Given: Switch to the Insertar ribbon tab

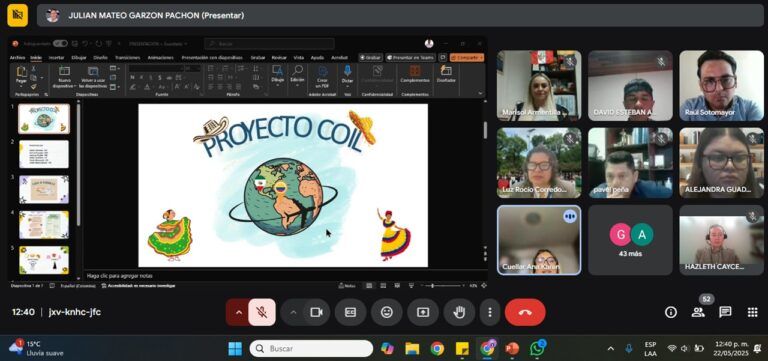Looking at the screenshot, I should coord(56,58).
